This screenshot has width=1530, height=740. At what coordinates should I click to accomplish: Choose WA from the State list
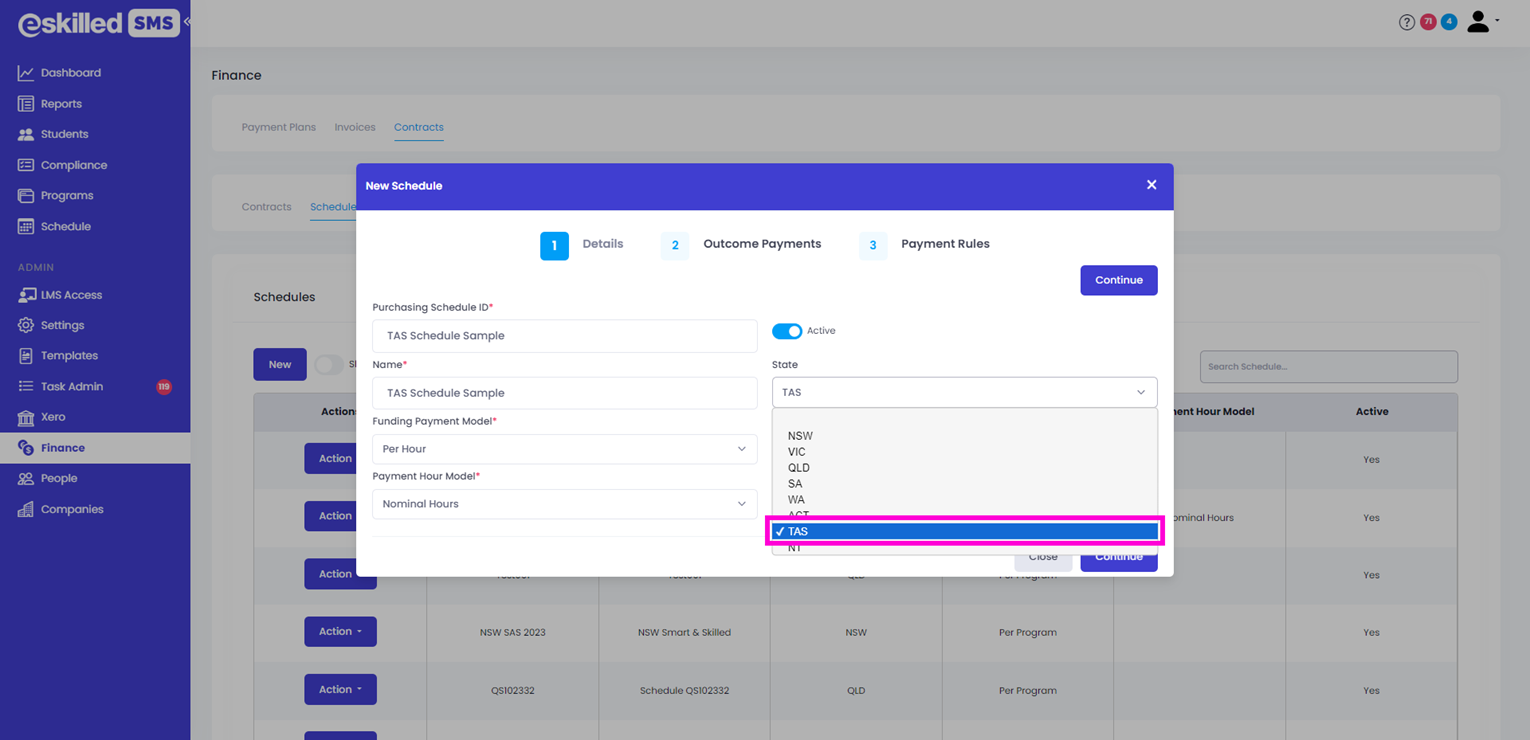(x=965, y=500)
